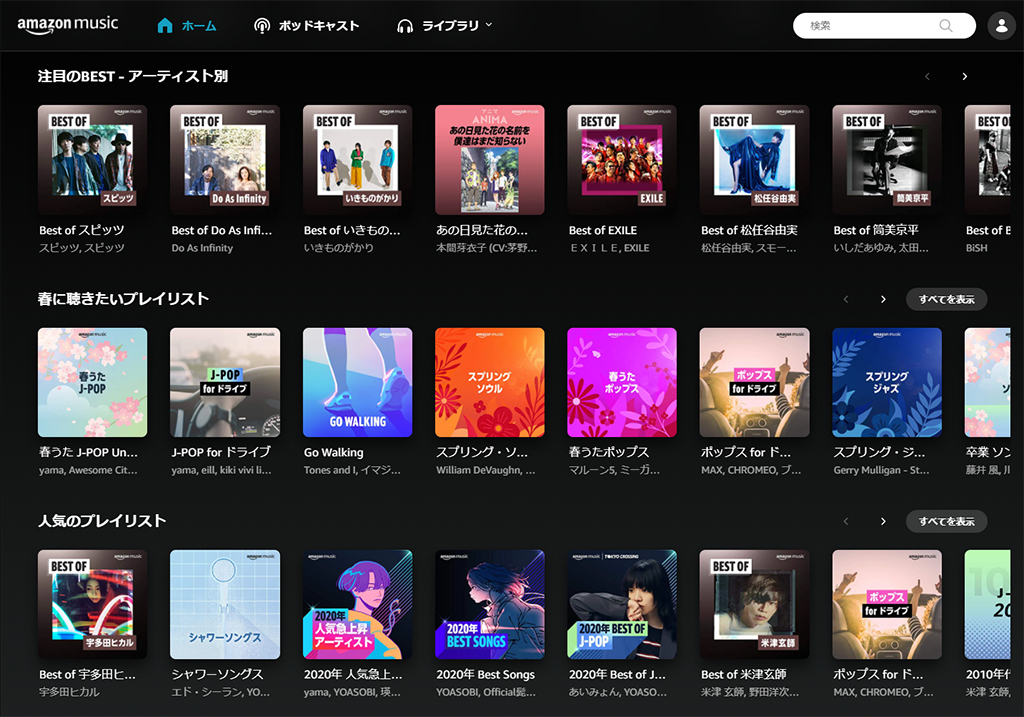Viewport: 1024px width, 717px height.
Task: Click the 'エド・シーラン, YO…' artist line
Action: click(x=221, y=692)
